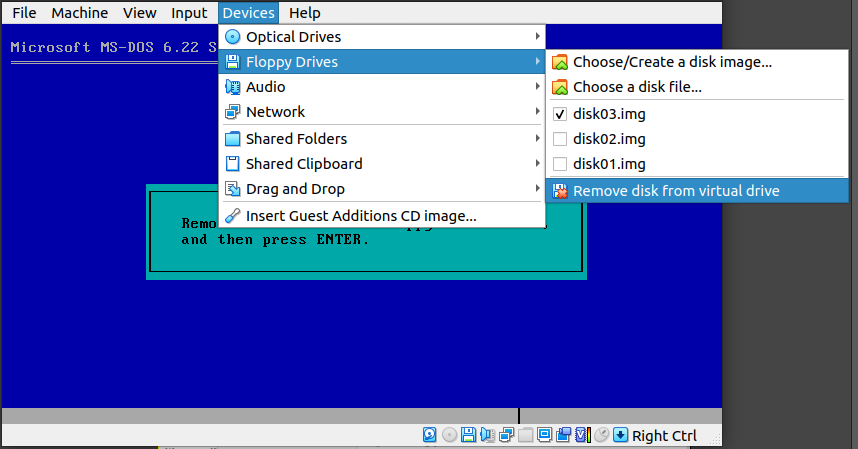Select disk02.img checkbox to insert it
Viewport: 858px width, 449px height.
[x=560, y=139]
